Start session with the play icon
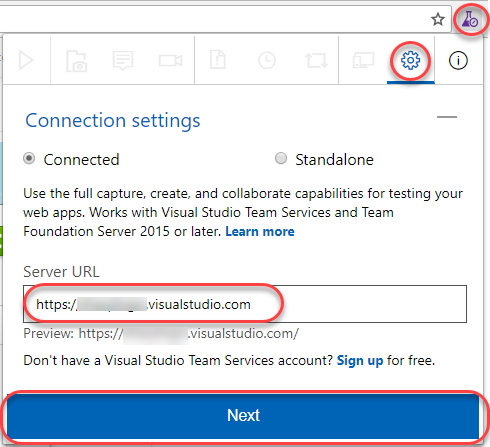Screen dimensions: 490x447 pos(26,60)
